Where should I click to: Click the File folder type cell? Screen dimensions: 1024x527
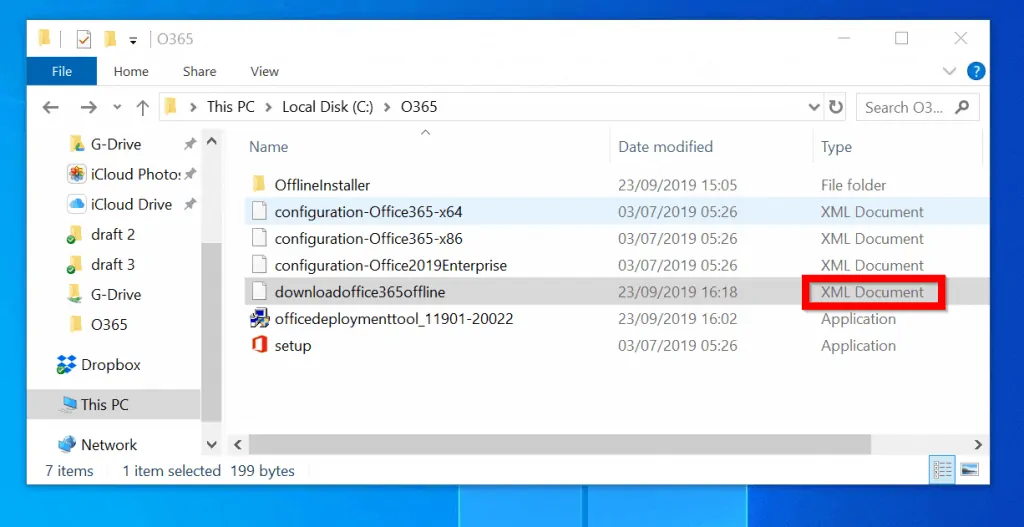[x=853, y=185]
